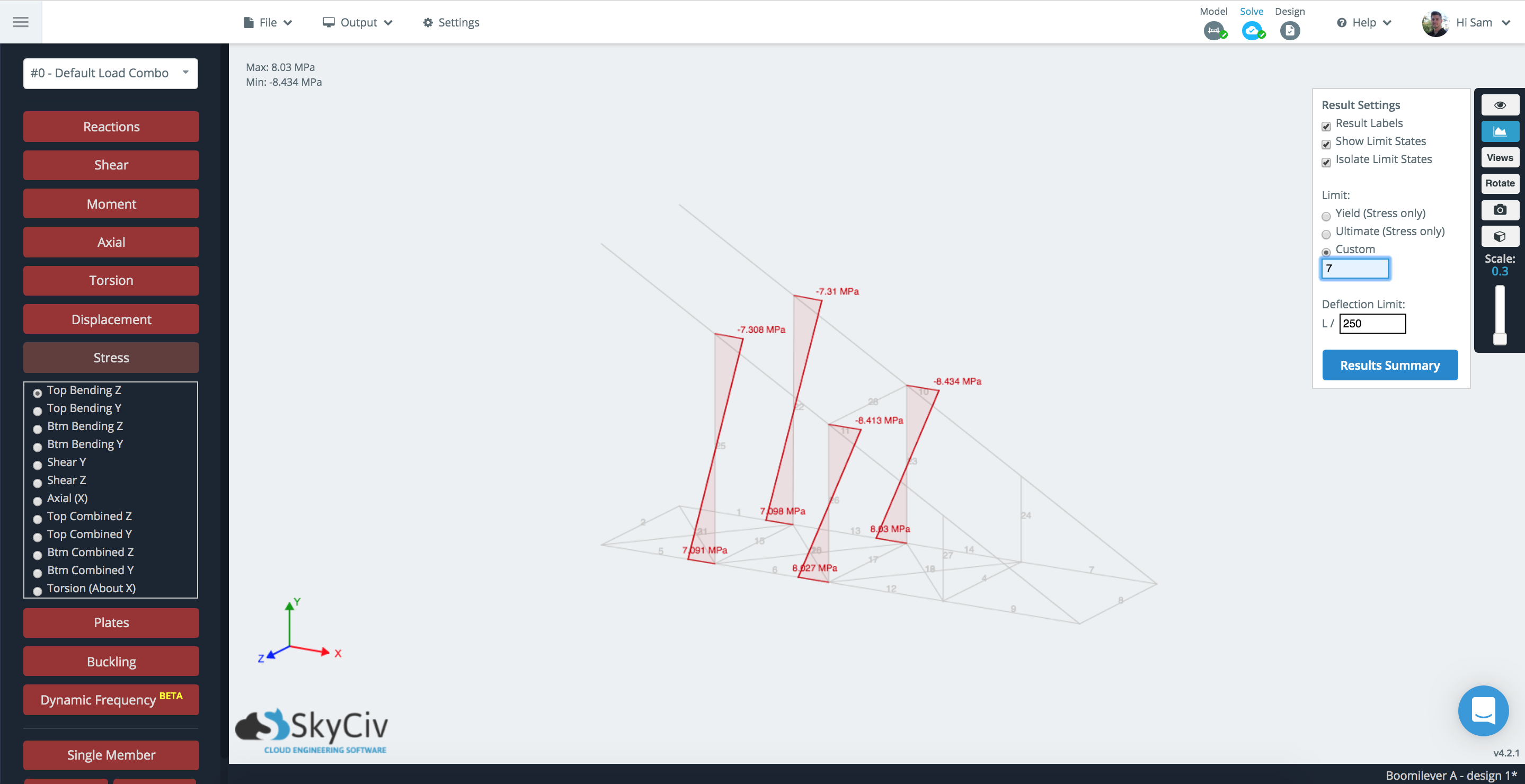The height and width of the screenshot is (784, 1525).
Task: Drag the Scale 0.3 slider
Action: click(1500, 342)
